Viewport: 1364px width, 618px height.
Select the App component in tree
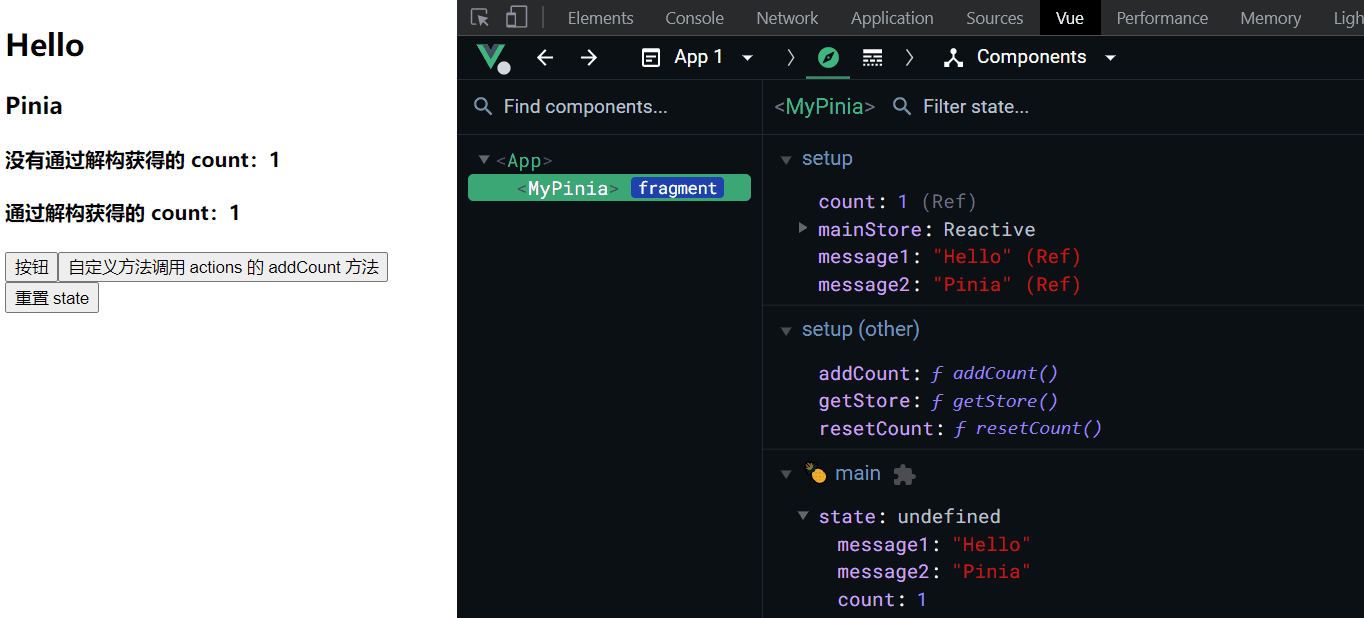(x=524, y=160)
